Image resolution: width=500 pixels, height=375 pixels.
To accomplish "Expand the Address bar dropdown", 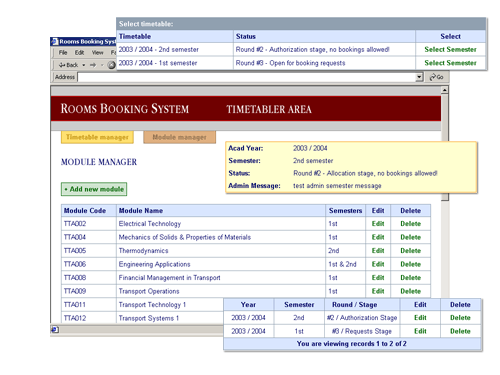I will 419,77.
